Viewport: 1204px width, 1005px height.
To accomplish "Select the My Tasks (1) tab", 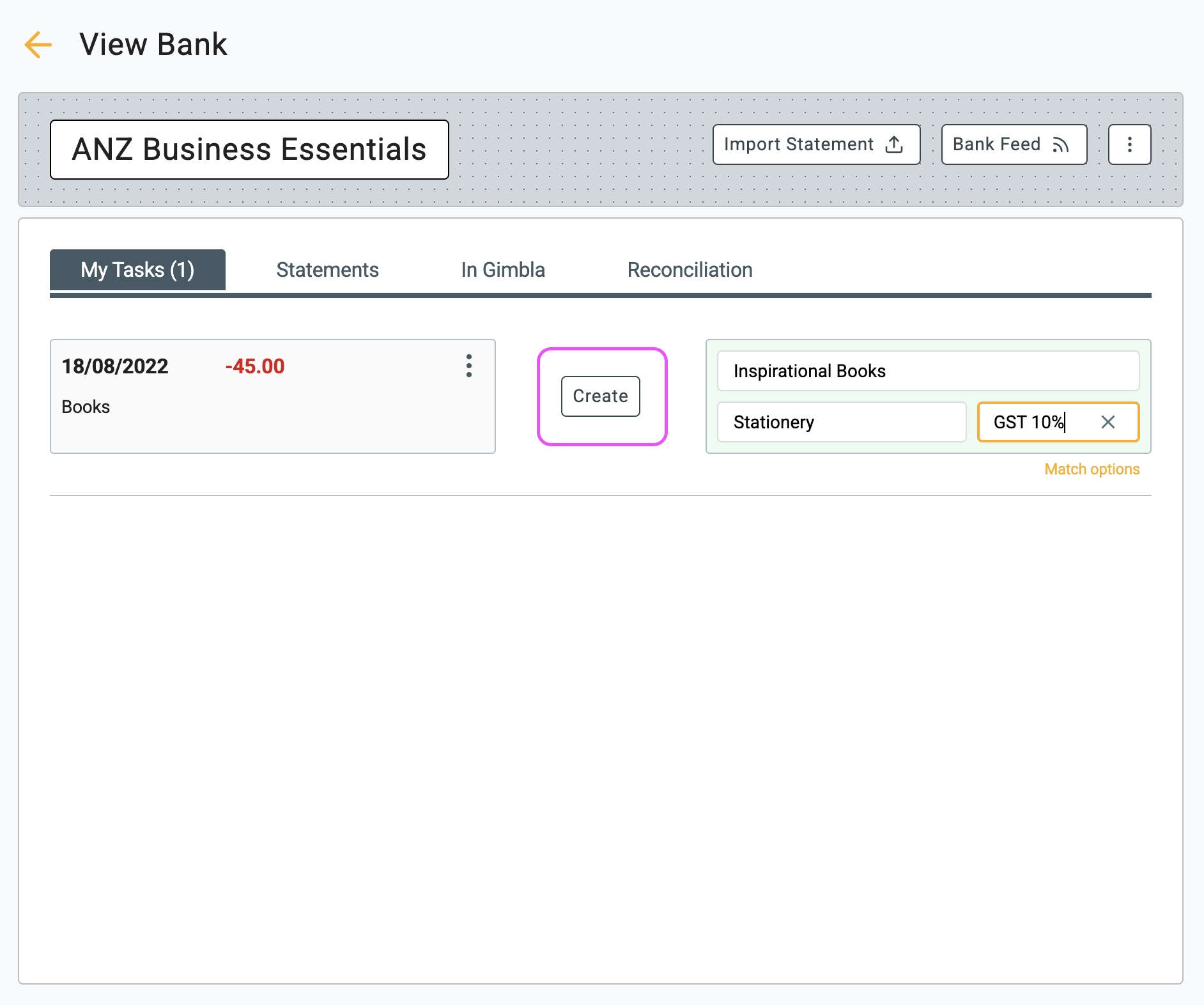I will point(137,270).
